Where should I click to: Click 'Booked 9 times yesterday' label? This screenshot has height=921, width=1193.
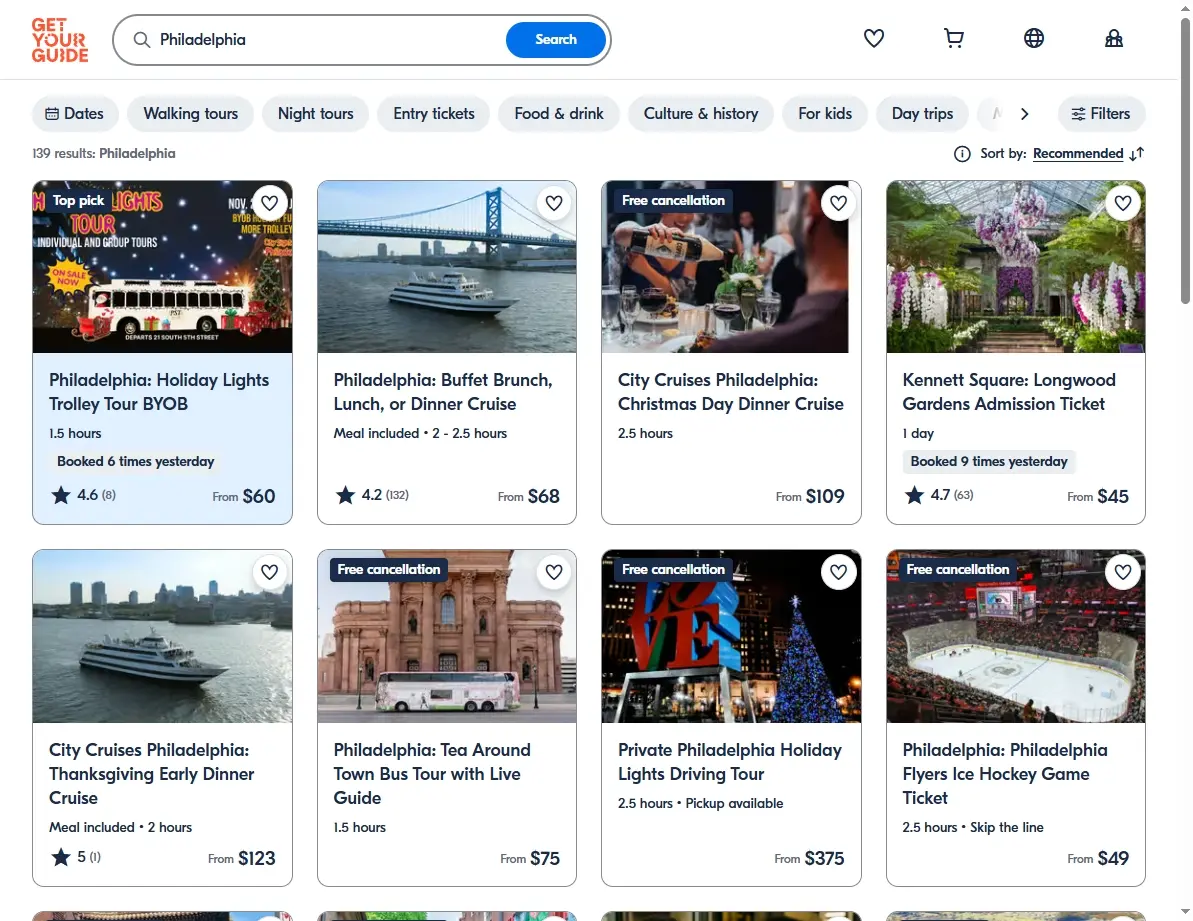pos(989,462)
